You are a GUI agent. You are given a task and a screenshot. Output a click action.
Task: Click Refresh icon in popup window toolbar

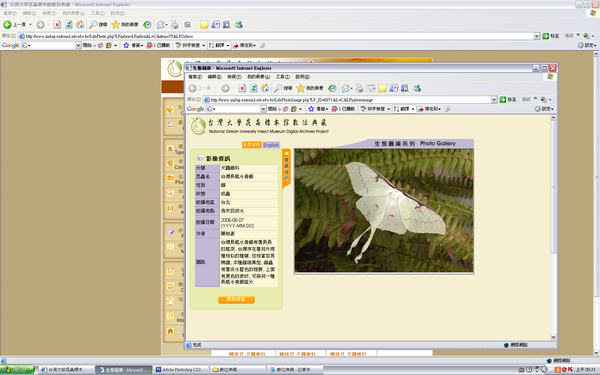tap(254, 88)
